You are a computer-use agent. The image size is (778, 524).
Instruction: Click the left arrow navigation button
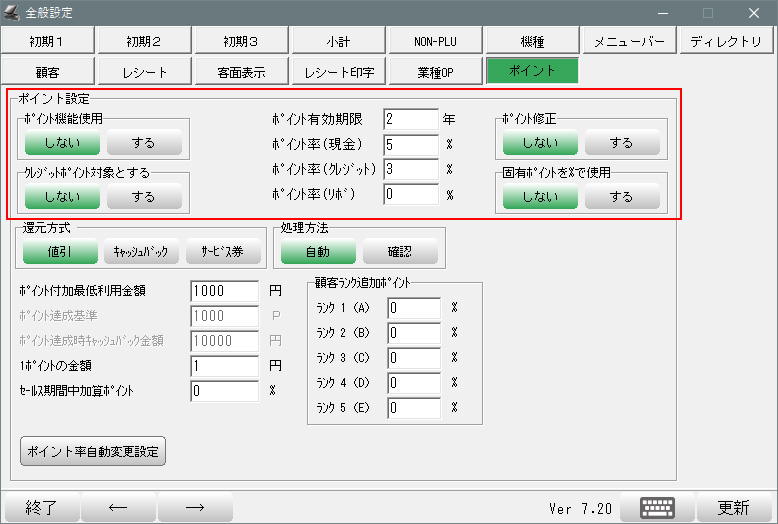pyautogui.click(x=117, y=507)
